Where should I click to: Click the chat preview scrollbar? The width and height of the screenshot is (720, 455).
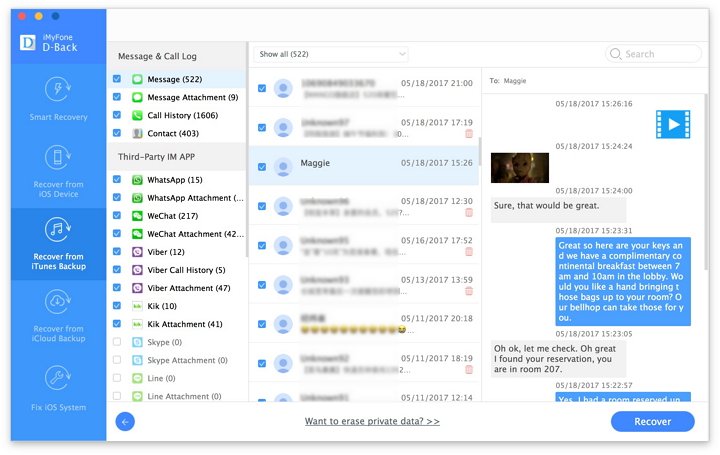[x=706, y=181]
